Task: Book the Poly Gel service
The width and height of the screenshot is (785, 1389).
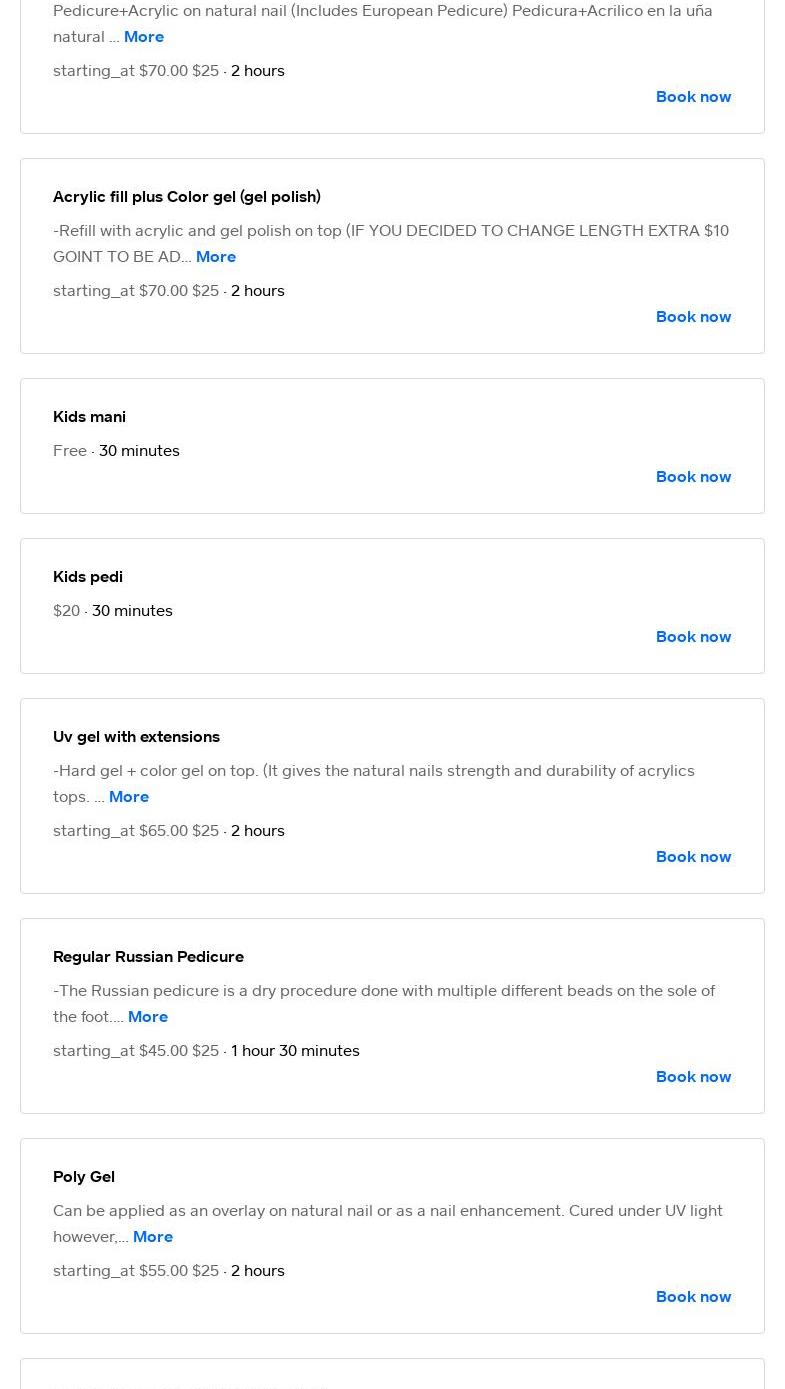Action: (x=693, y=1297)
